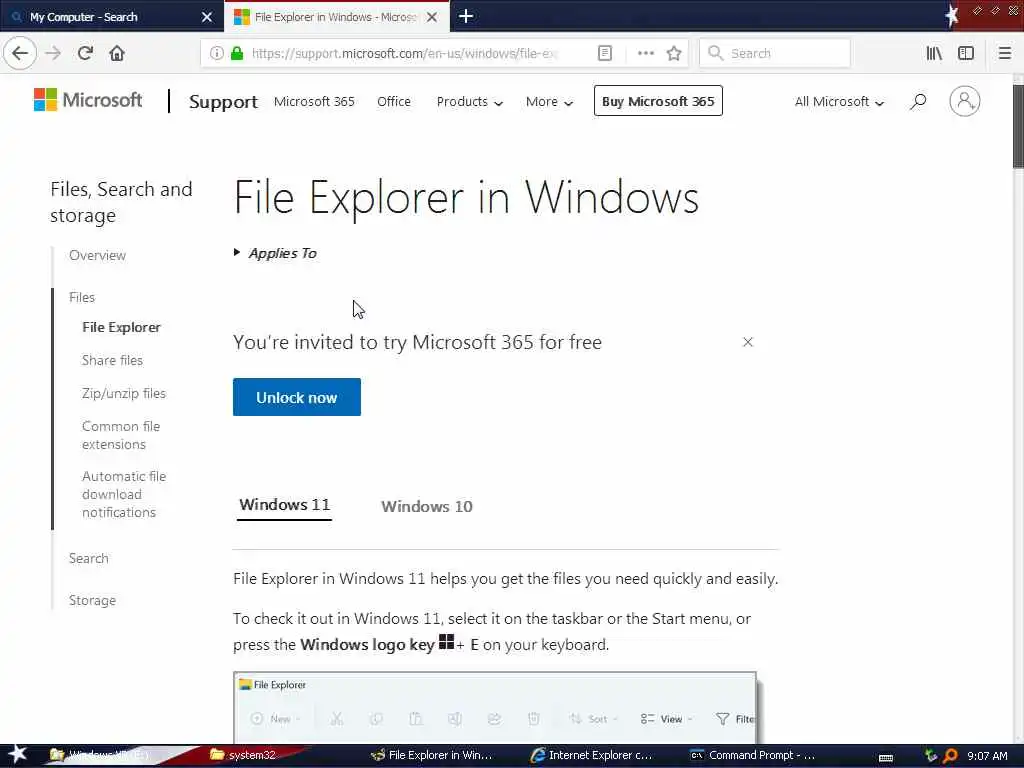Switch to the Windows 10 tab
This screenshot has height=768, width=1024.
(426, 507)
